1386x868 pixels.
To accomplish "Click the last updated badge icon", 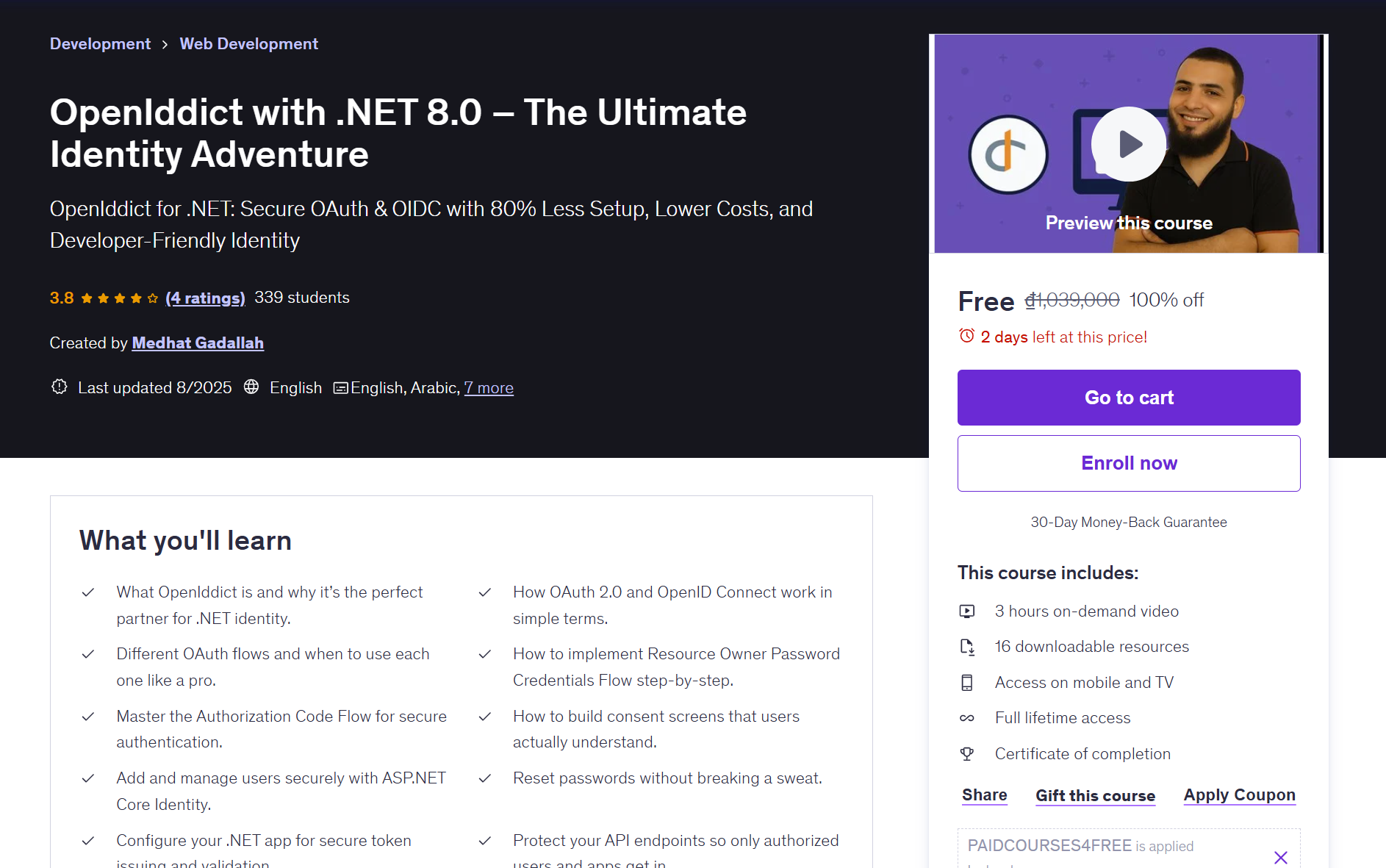I will coord(59,387).
